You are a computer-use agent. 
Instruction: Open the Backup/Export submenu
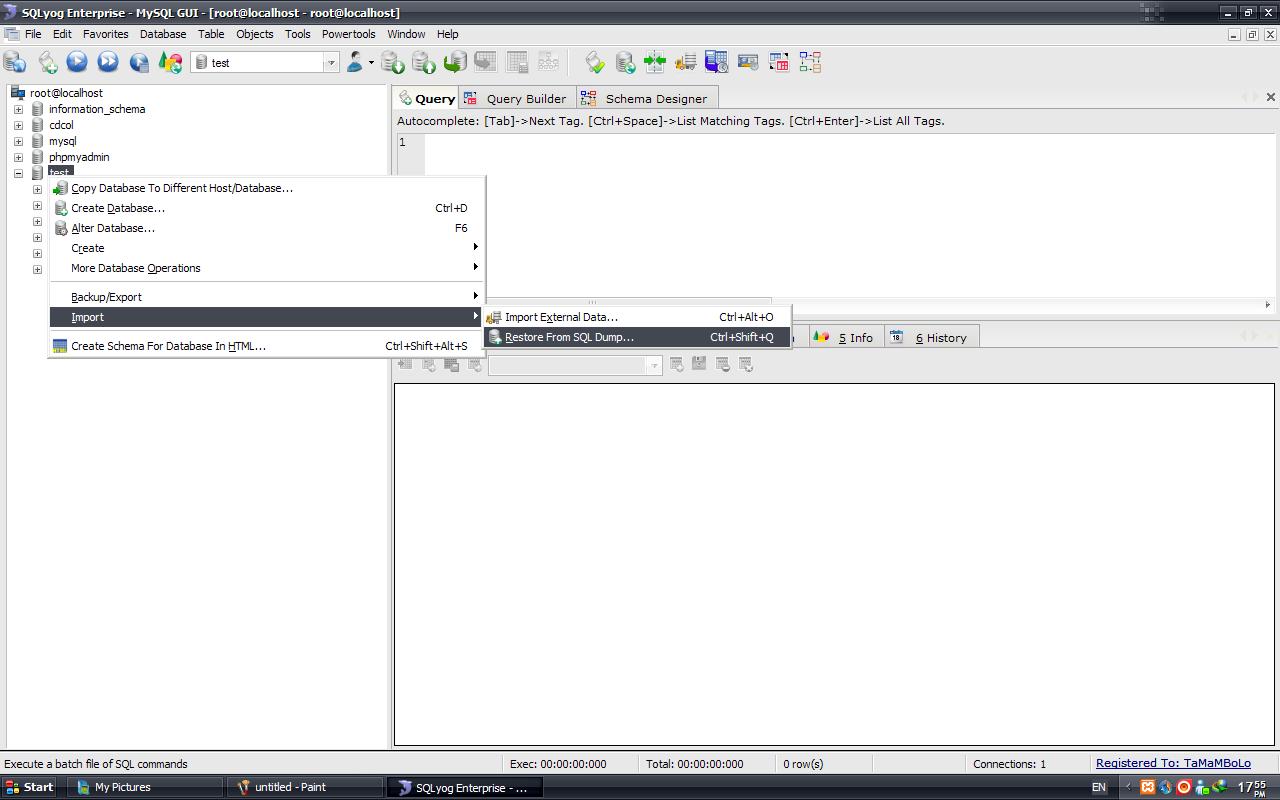[266, 297]
